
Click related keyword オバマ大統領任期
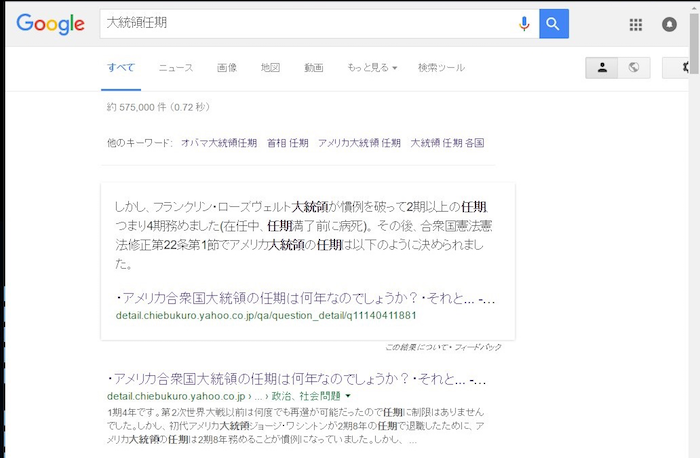pyautogui.click(x=219, y=143)
